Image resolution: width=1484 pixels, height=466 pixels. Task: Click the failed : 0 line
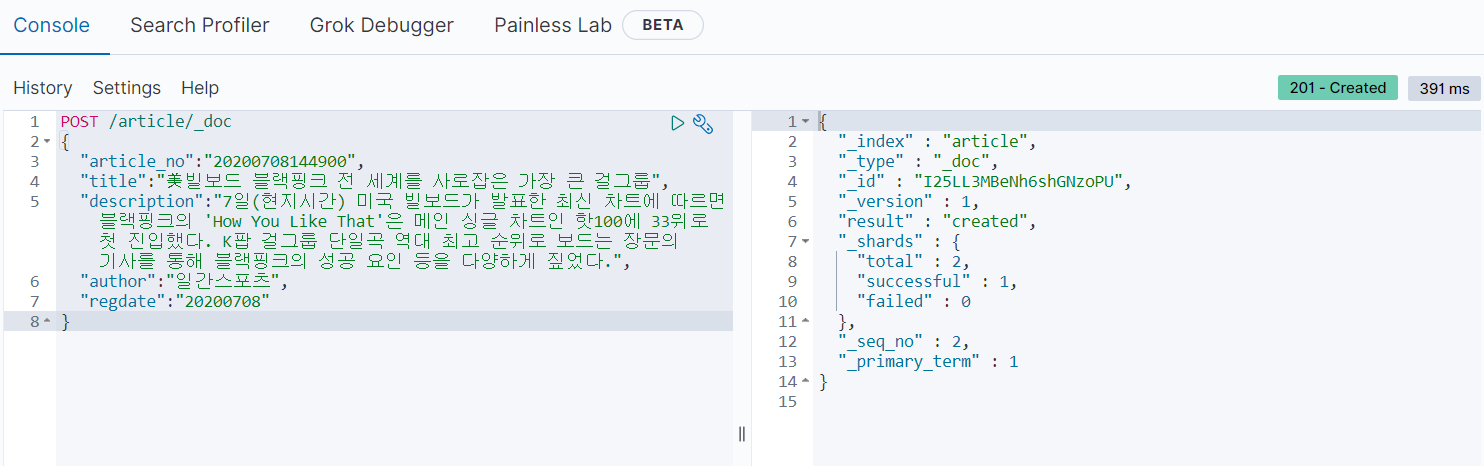[914, 302]
